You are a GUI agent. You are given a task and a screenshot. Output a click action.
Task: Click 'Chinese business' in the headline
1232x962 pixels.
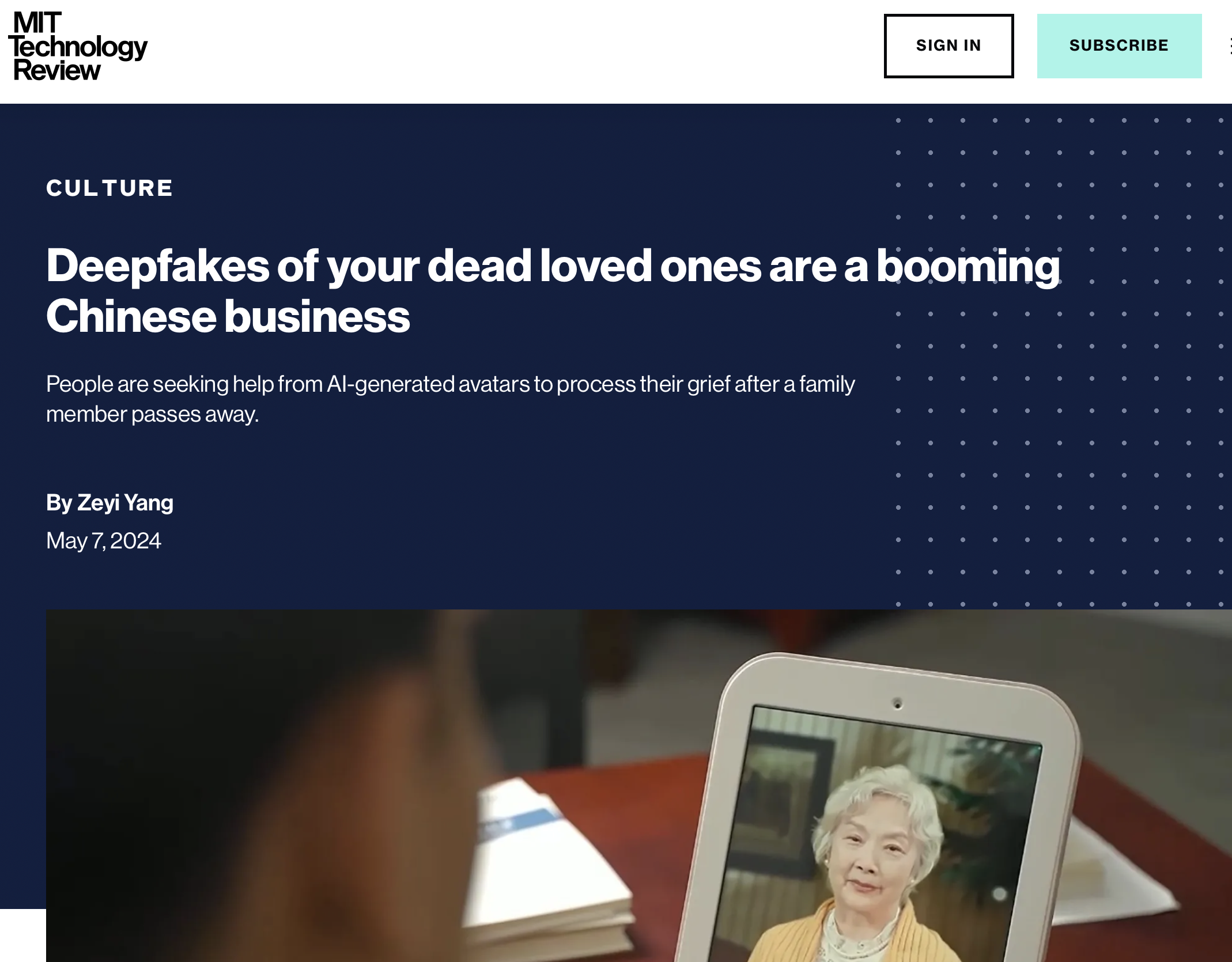click(228, 317)
